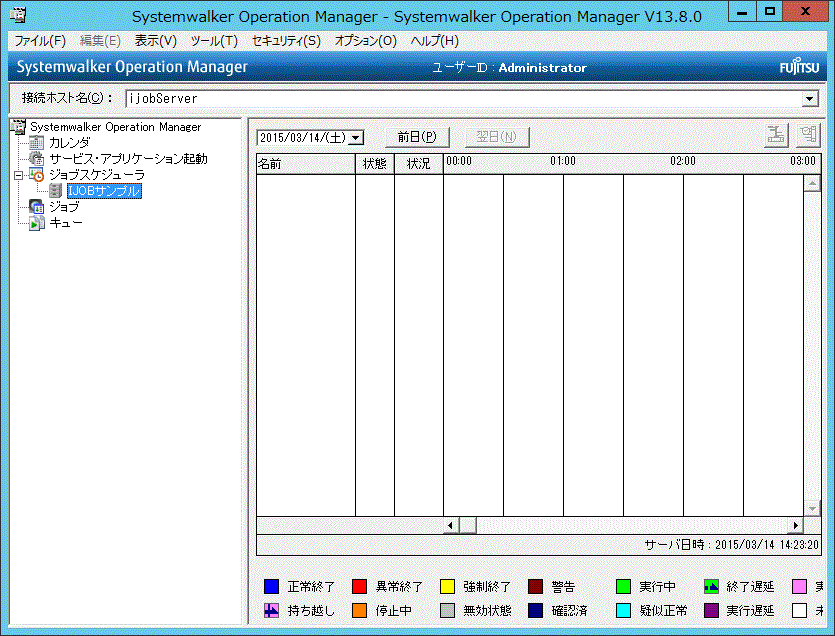
Task: Select サービス・アプリケーション起動 in the tree
Action: (x=128, y=159)
